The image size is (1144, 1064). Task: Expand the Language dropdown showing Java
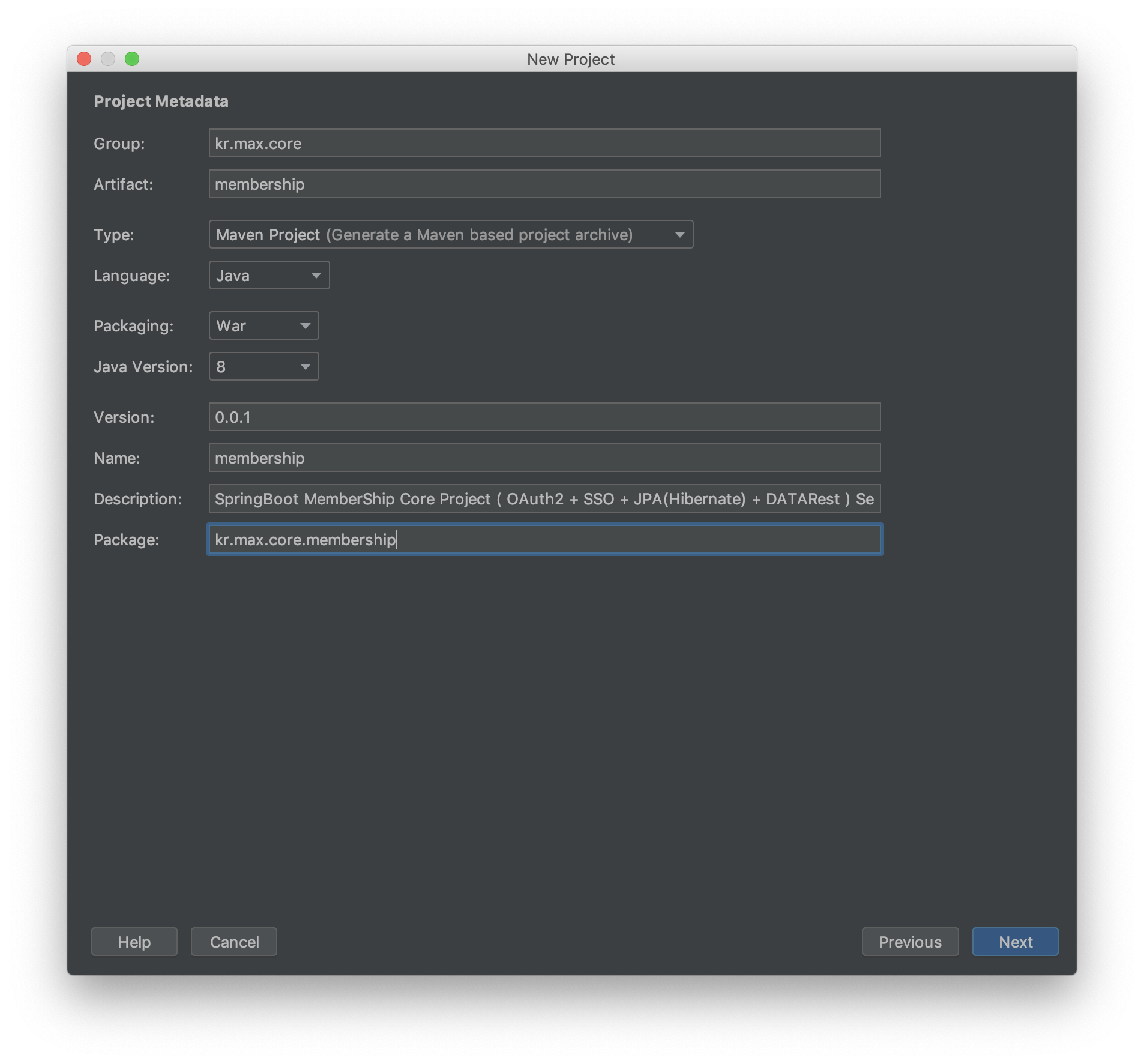(269, 275)
